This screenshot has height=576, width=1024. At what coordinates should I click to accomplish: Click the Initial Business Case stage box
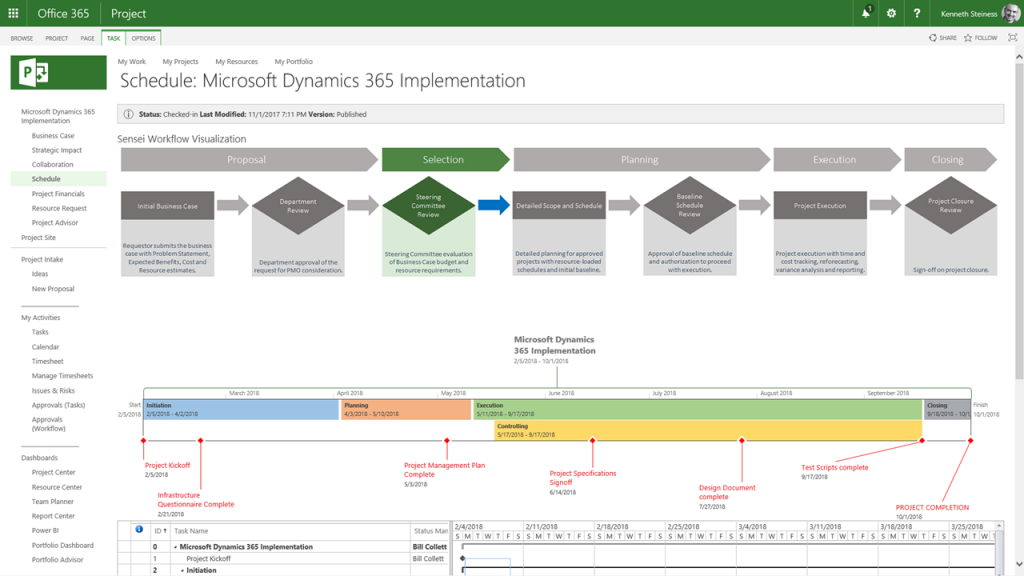(167, 206)
